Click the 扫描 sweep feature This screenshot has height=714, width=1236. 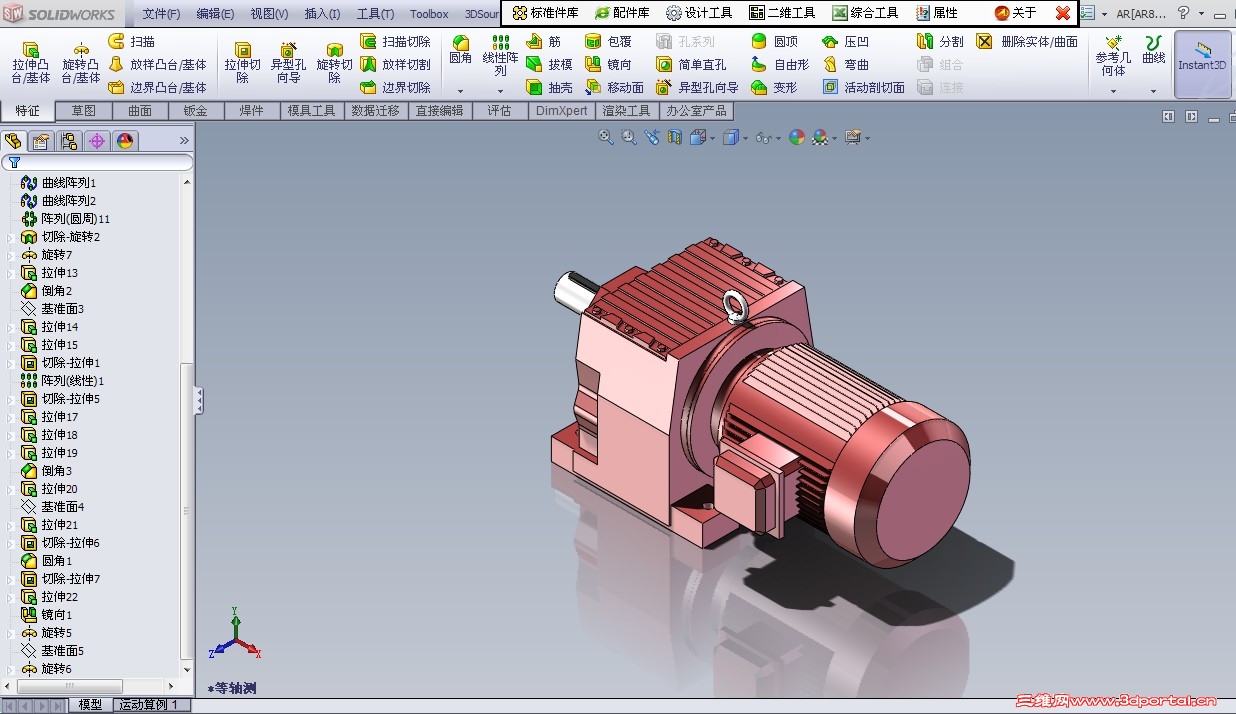click(x=131, y=42)
